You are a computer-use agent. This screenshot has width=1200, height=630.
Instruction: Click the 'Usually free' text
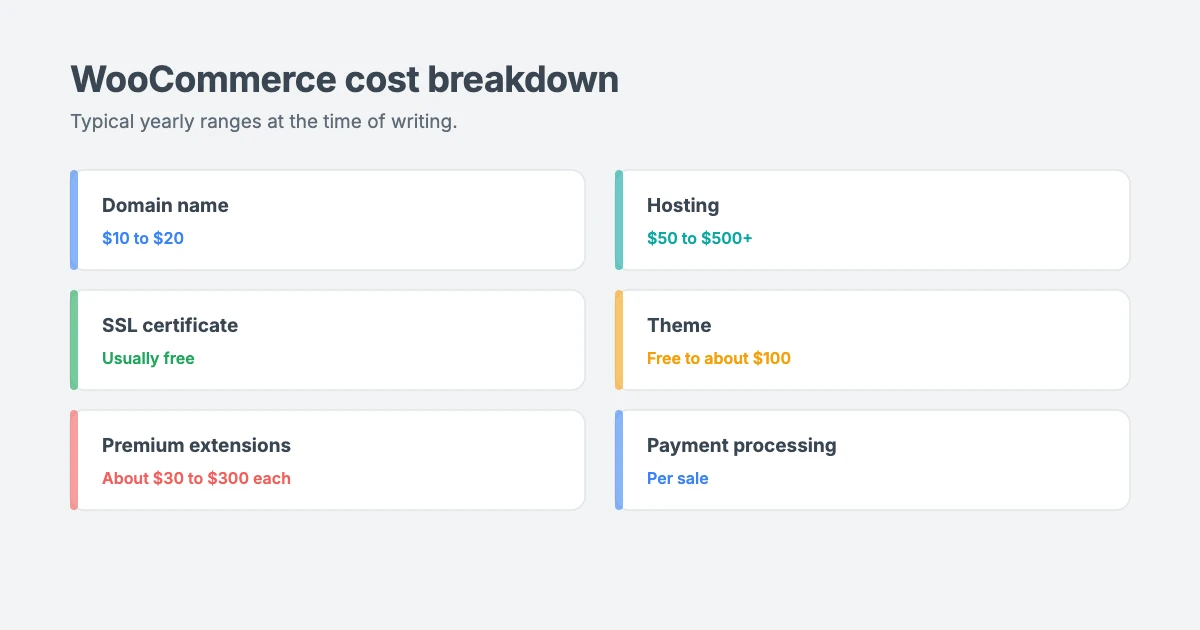point(148,358)
